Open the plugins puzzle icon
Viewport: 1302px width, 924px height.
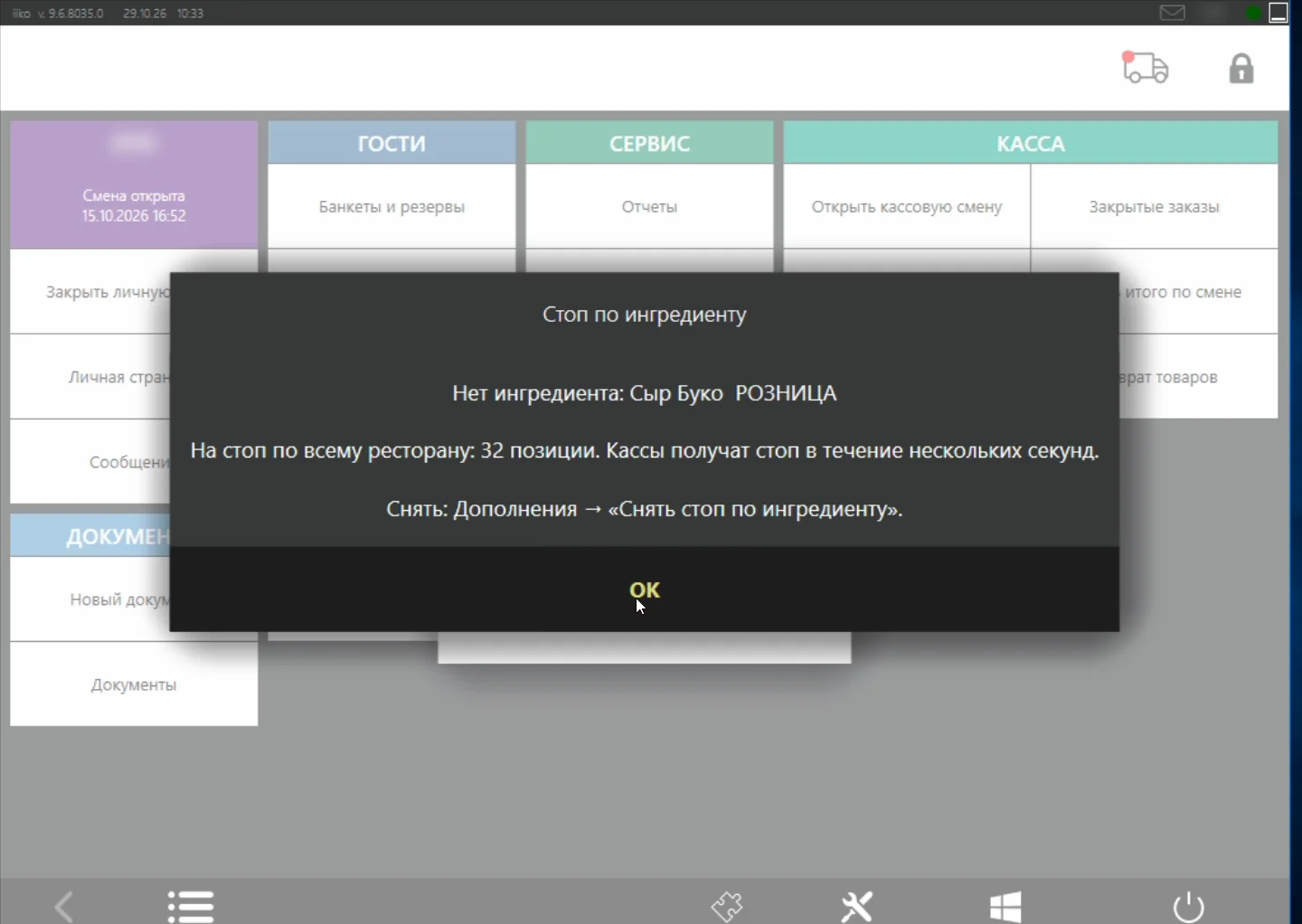[x=727, y=905]
